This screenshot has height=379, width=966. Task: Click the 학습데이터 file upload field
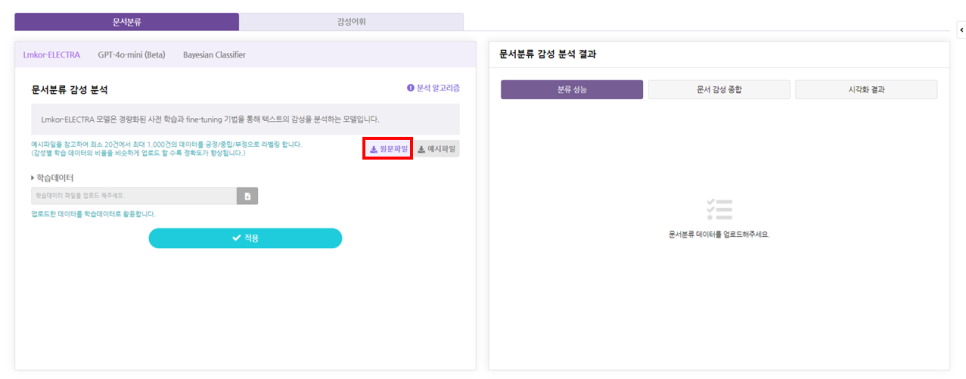click(134, 196)
